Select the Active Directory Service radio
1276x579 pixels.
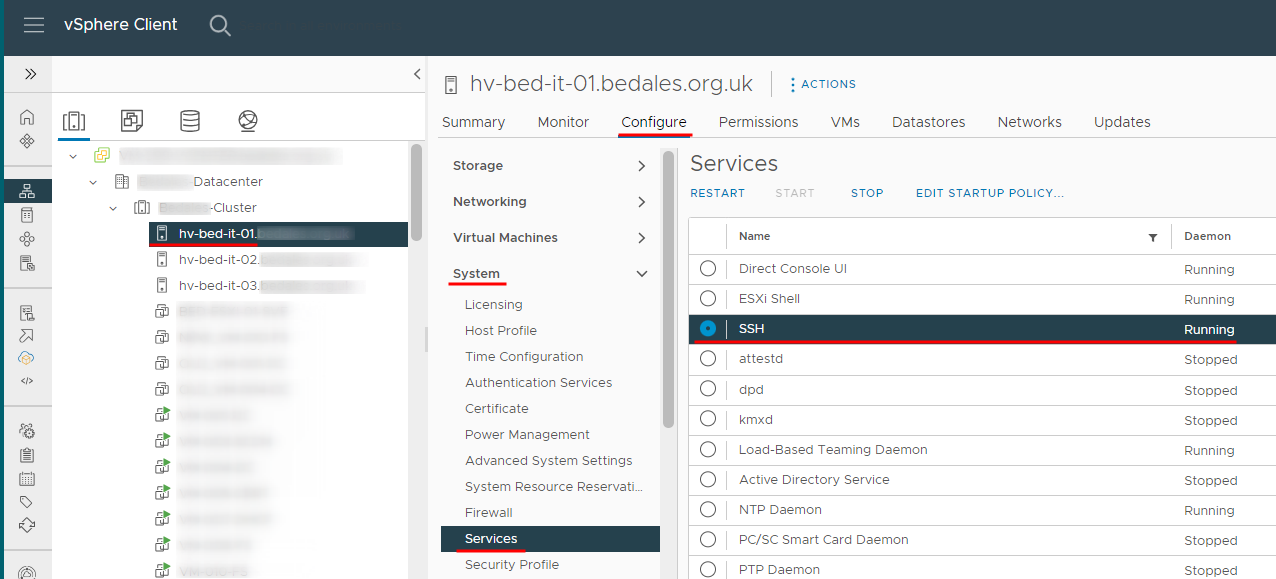708,479
